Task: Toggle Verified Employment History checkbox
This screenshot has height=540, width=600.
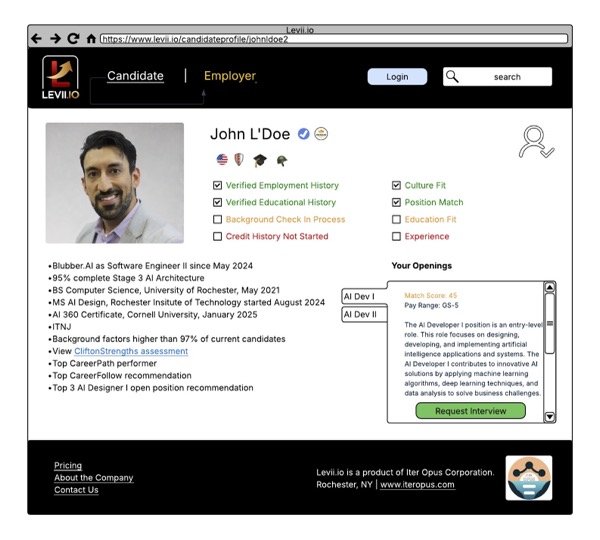Action: pos(217,186)
